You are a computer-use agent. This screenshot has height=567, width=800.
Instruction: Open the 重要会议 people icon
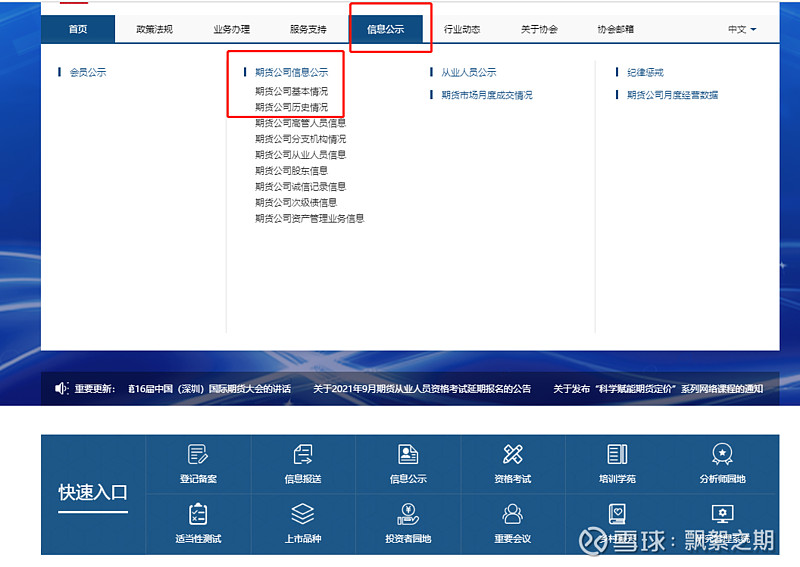pos(513,514)
